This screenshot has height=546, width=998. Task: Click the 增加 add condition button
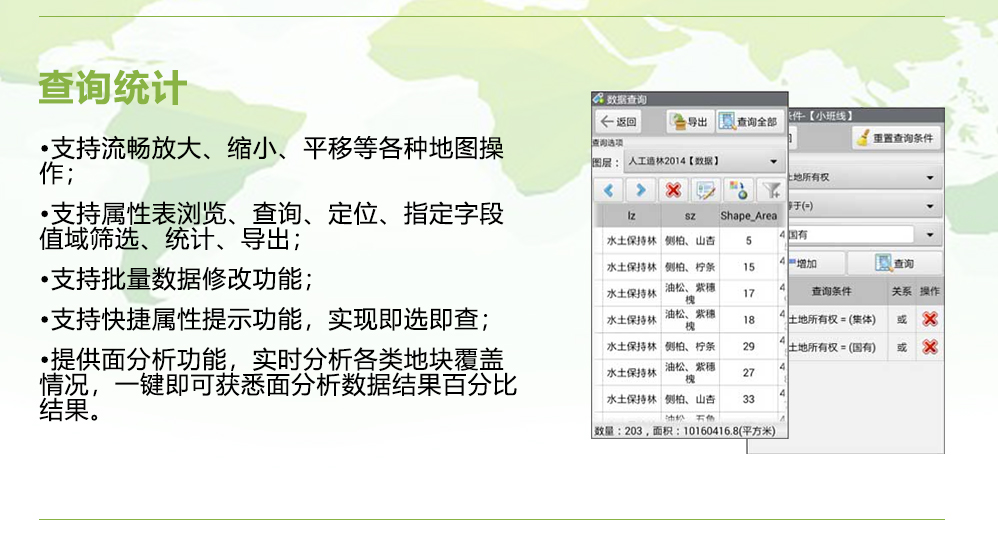coord(815,264)
